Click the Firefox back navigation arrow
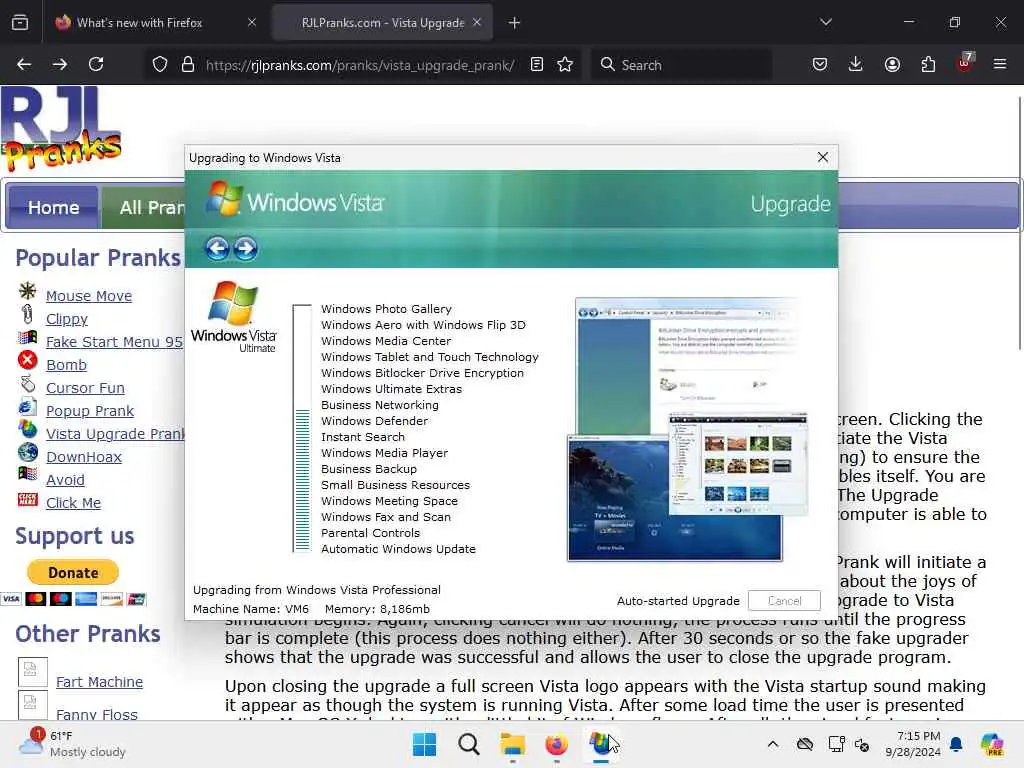 (x=24, y=64)
